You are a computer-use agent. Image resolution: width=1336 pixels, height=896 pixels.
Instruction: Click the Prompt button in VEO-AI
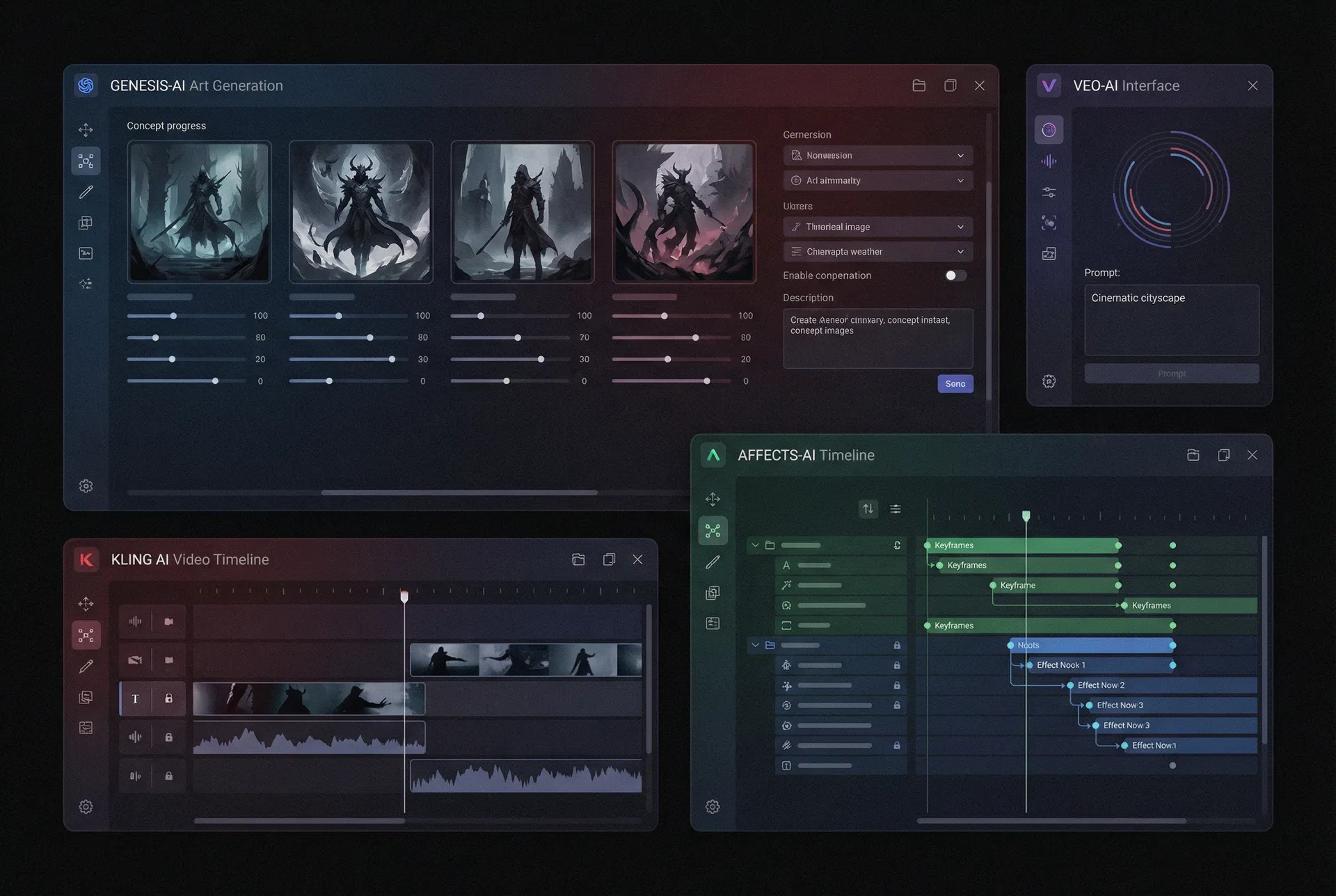(x=1171, y=374)
